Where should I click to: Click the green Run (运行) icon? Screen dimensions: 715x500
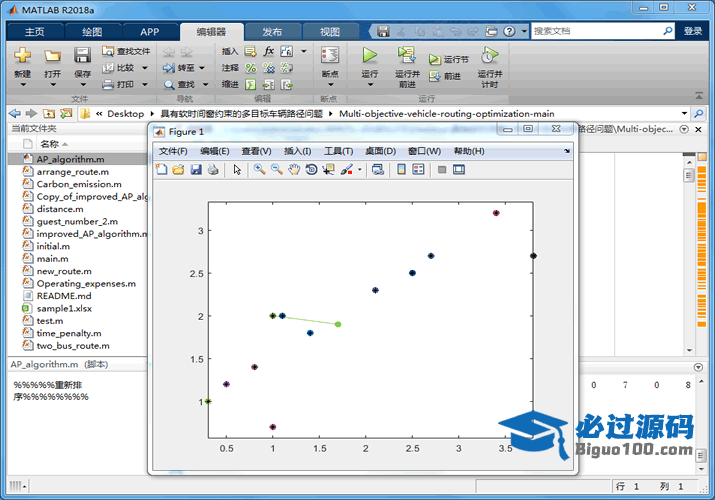(x=369, y=57)
